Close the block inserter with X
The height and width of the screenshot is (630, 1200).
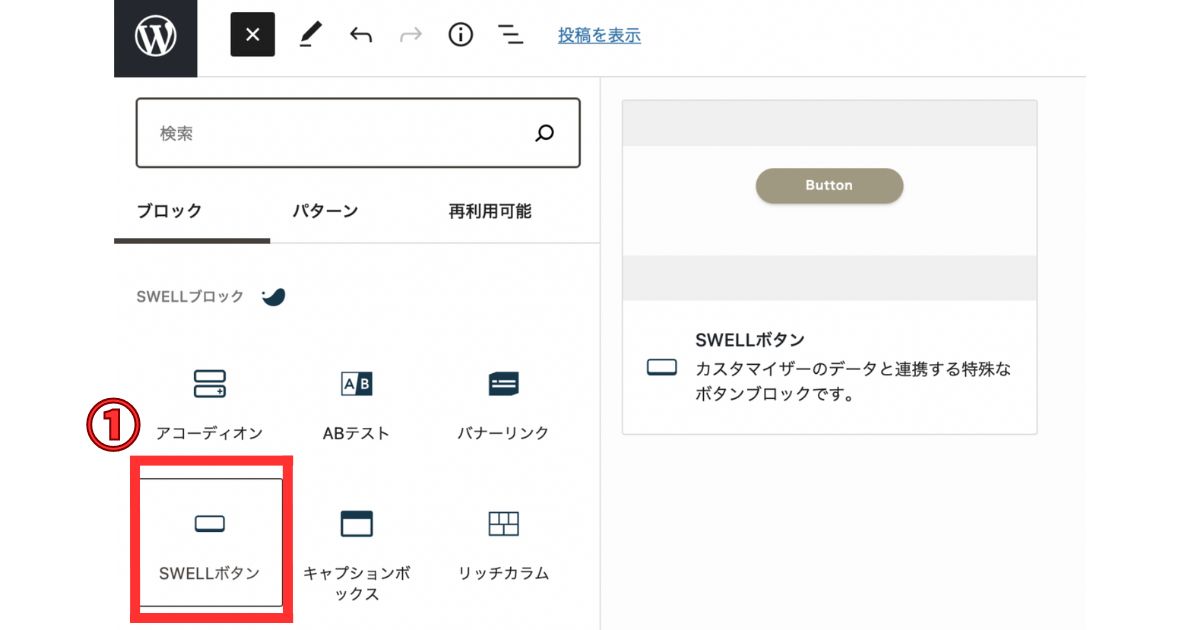(252, 35)
